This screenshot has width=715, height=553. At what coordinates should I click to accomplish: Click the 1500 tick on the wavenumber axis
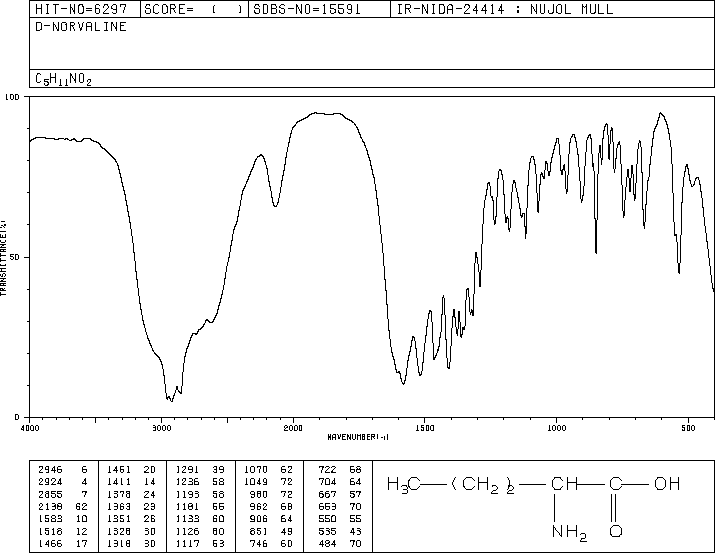click(425, 428)
